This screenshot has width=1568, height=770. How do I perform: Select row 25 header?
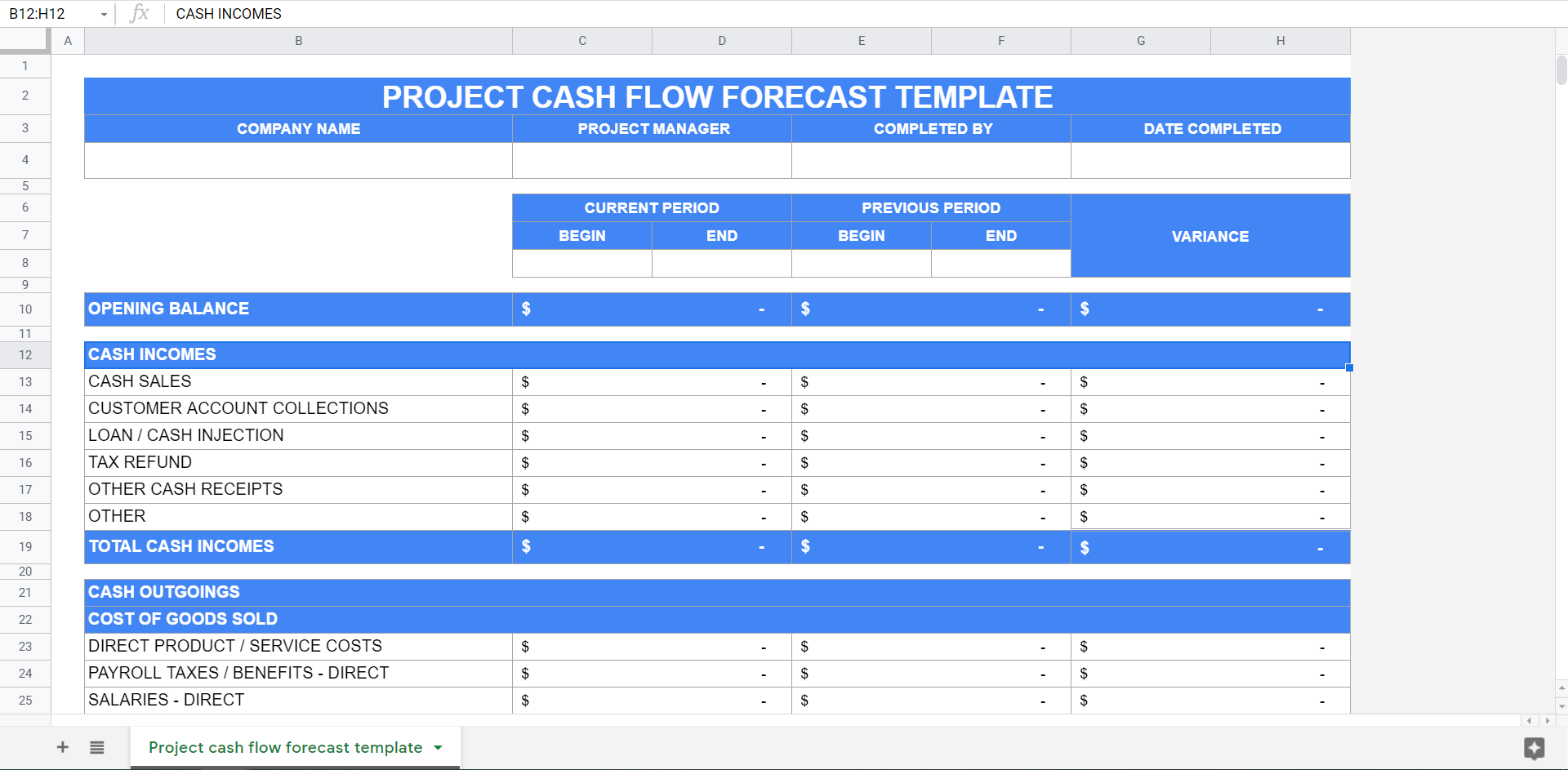(x=25, y=700)
